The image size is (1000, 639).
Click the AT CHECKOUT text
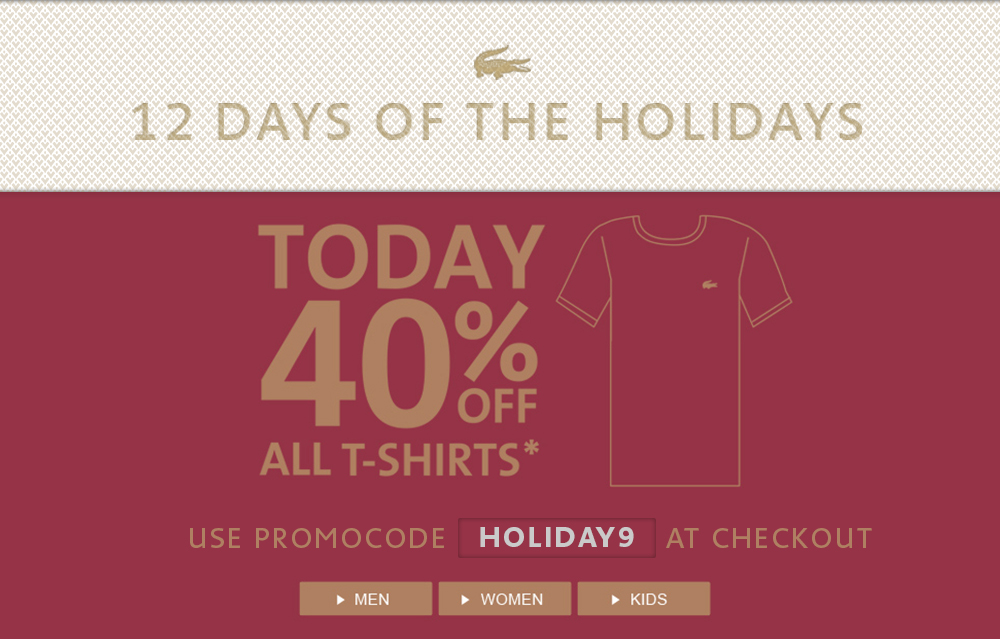click(769, 538)
